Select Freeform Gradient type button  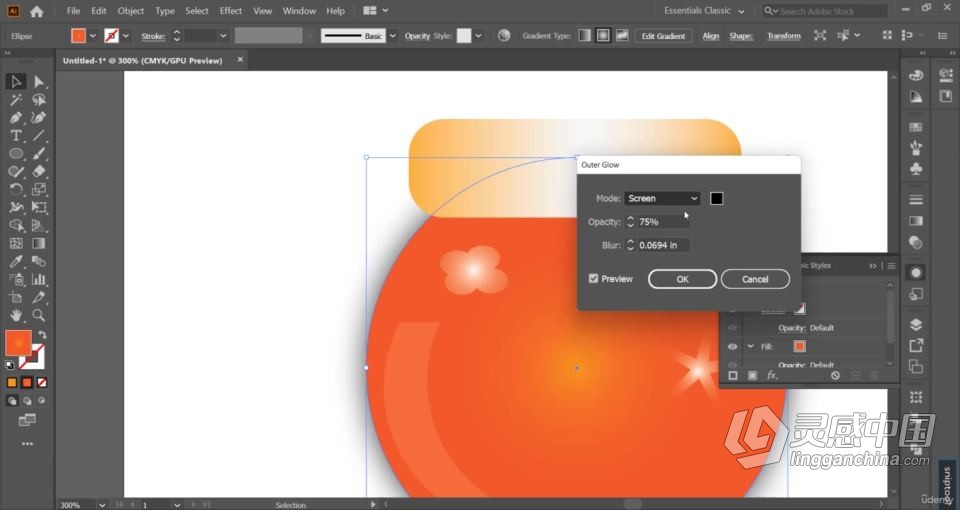coord(622,36)
